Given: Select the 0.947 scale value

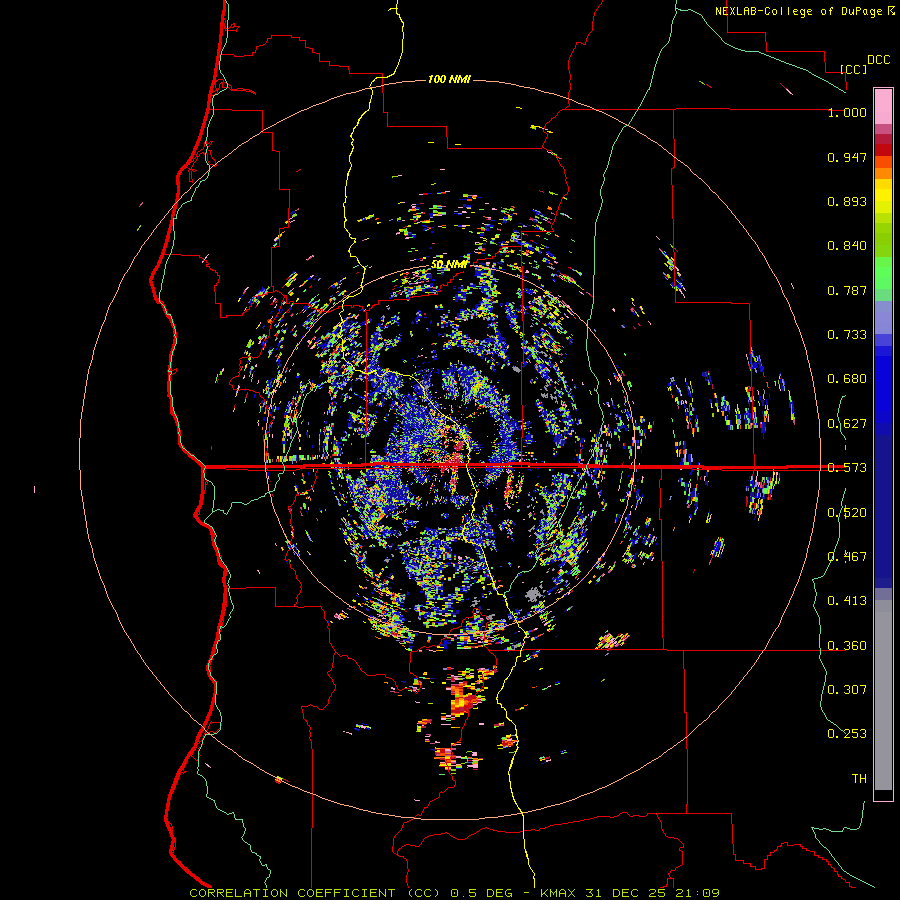Looking at the screenshot, I should [847, 157].
